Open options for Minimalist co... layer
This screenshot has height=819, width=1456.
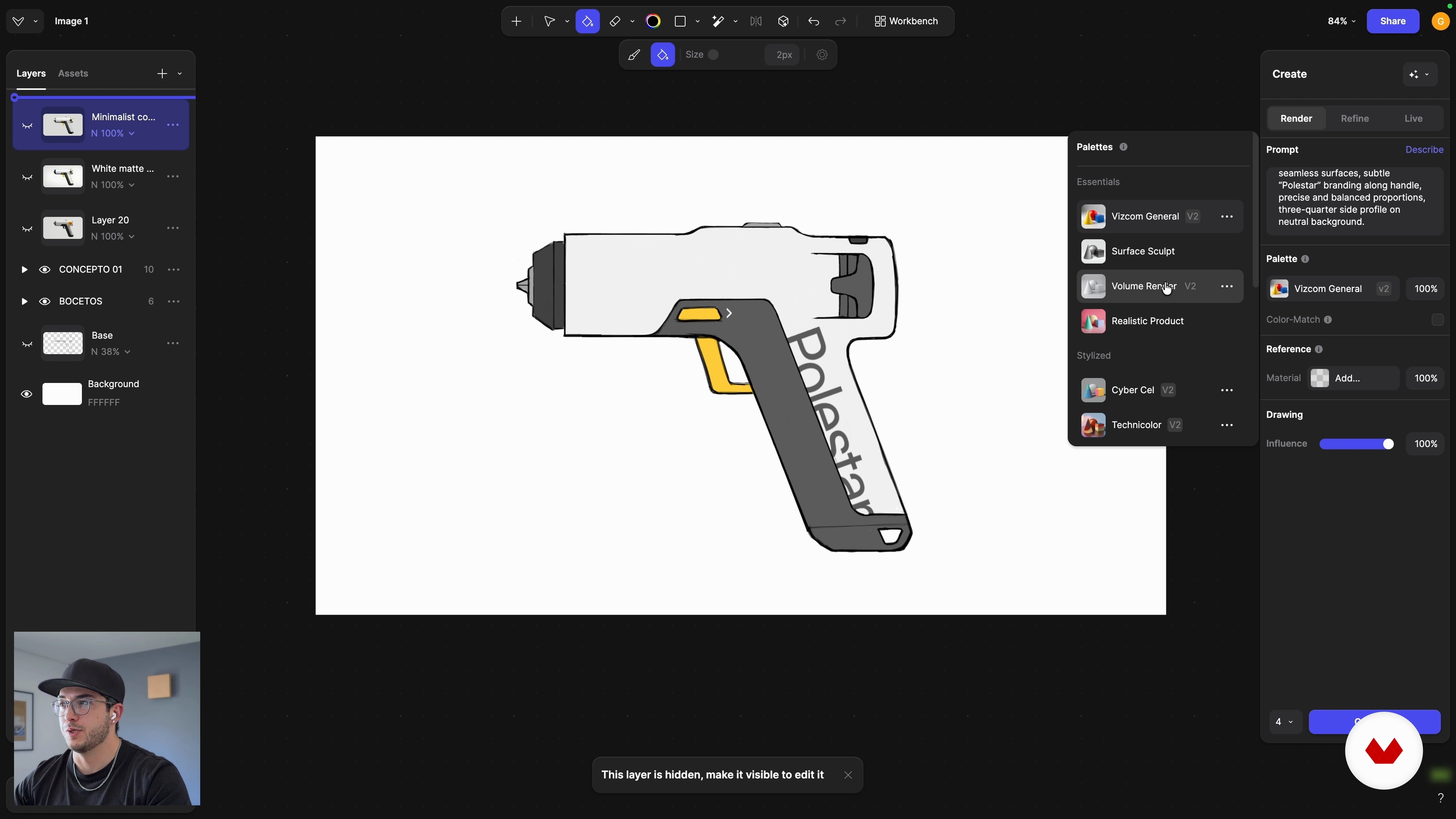pyautogui.click(x=174, y=125)
